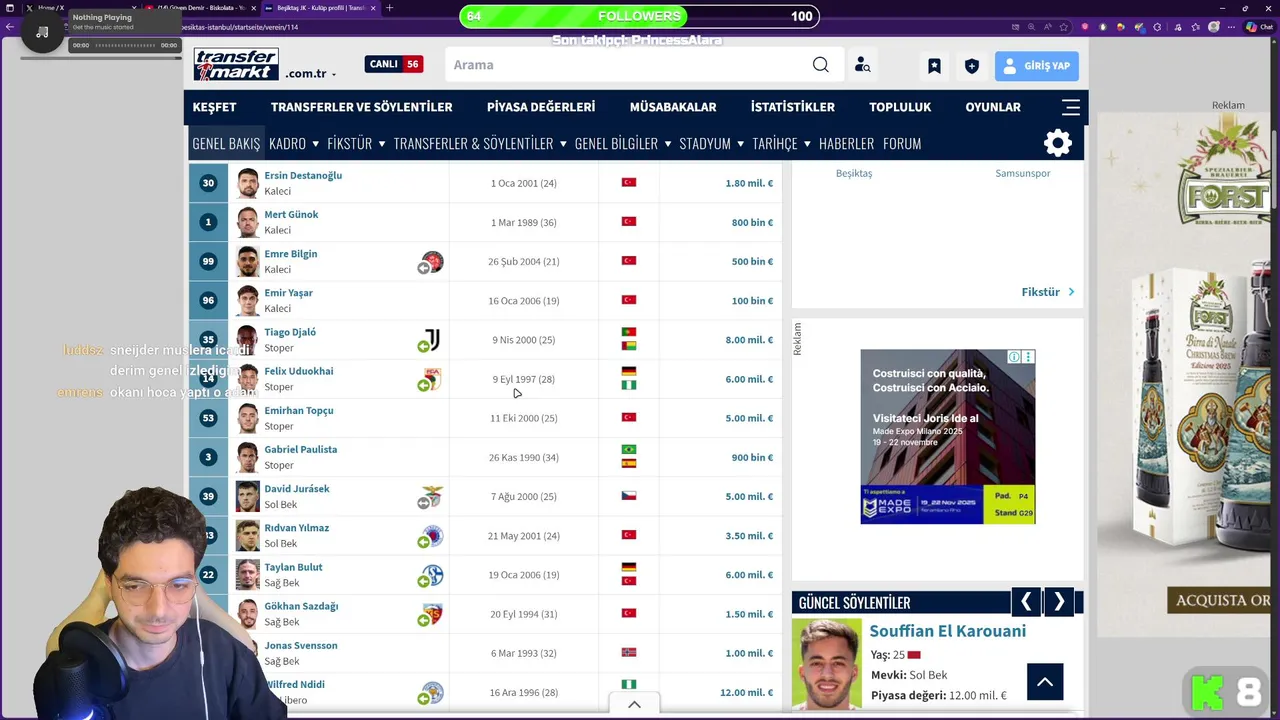This screenshot has height=720, width=1280.
Task: Open the İSTATİSTİKLER menu
Action: [793, 107]
